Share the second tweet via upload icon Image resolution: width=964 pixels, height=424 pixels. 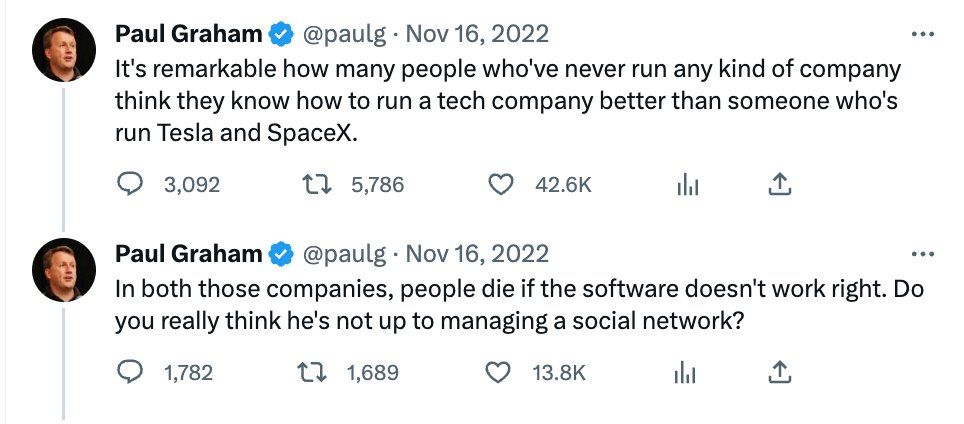(x=780, y=372)
